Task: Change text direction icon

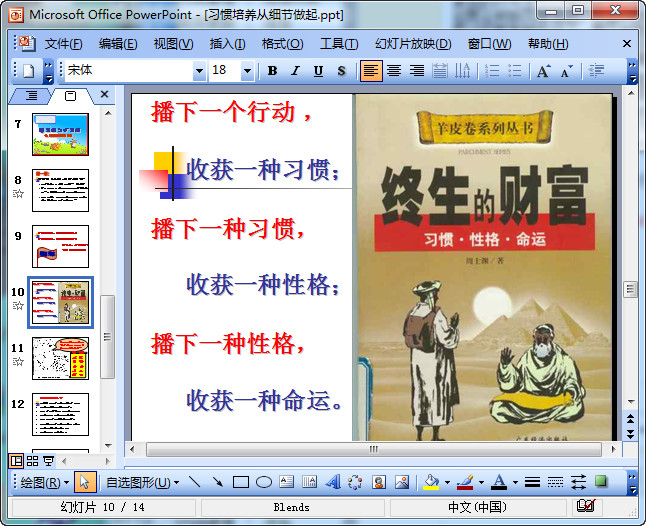Action: [x=462, y=71]
